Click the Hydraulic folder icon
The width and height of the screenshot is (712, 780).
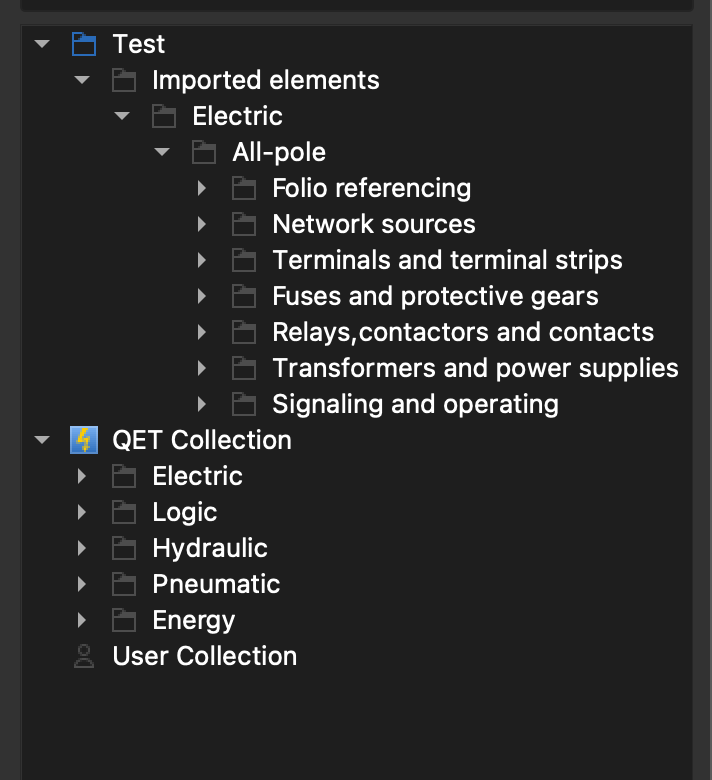(x=124, y=548)
